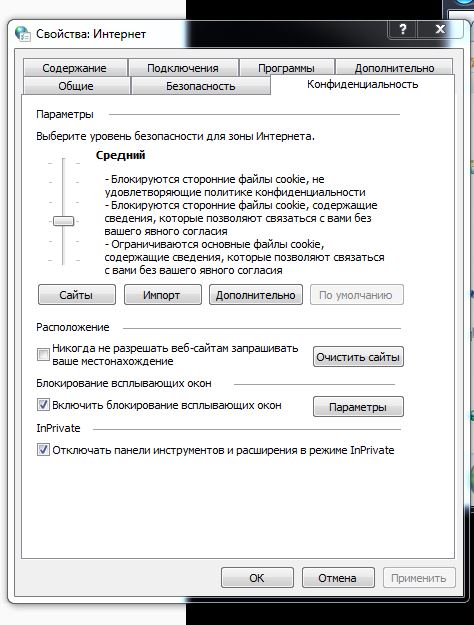Select the Программы tab
The width and height of the screenshot is (474, 625).
(x=286, y=67)
